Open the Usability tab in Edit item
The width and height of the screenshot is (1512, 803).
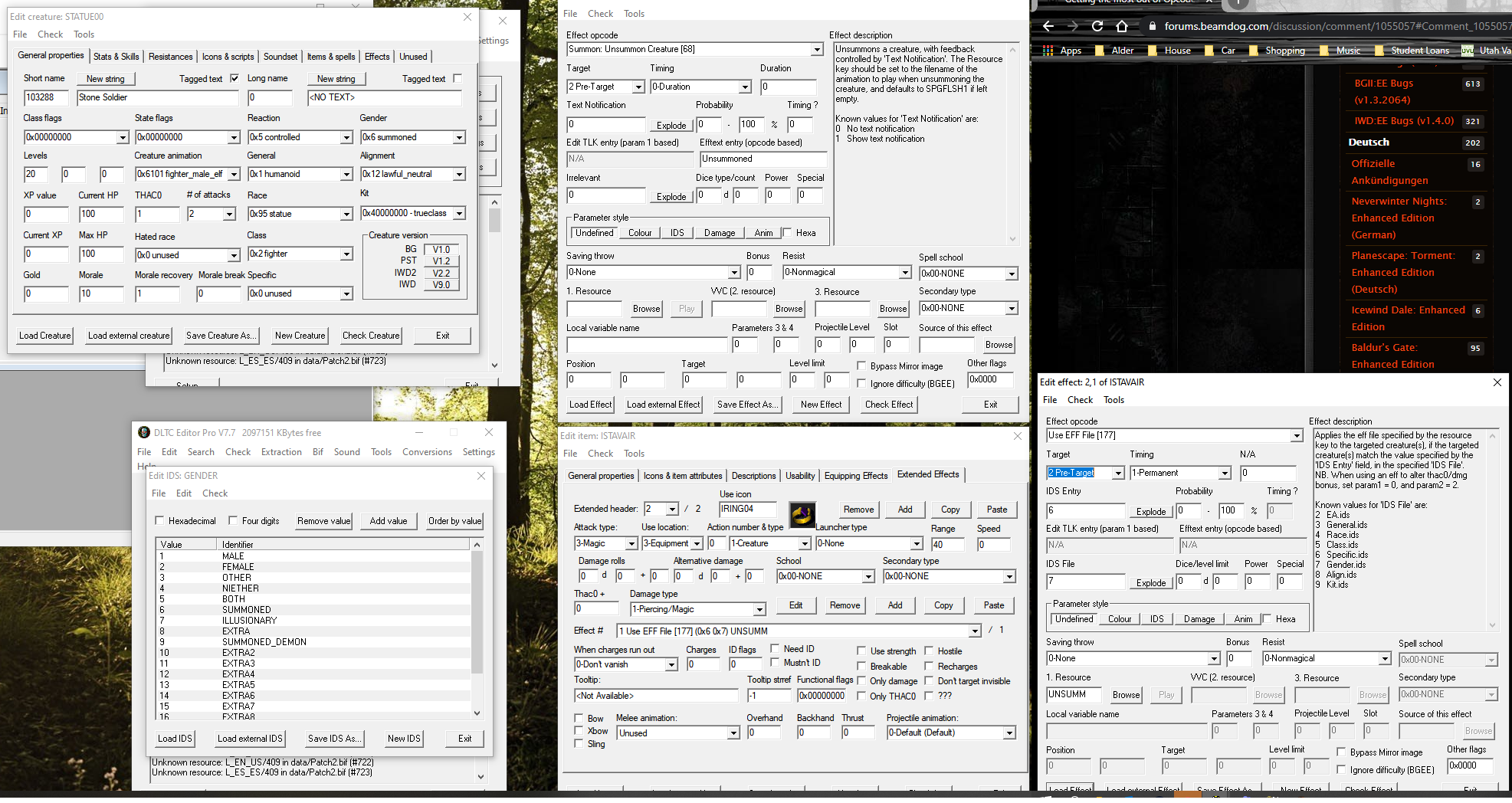pos(800,476)
